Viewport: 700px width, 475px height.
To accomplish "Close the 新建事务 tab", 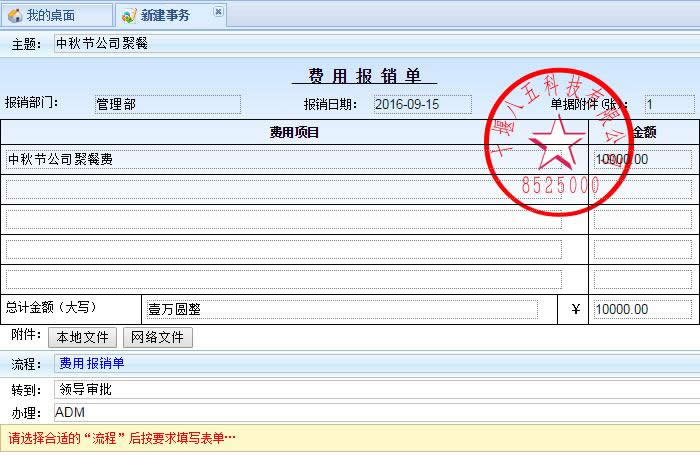I will click(218, 11).
